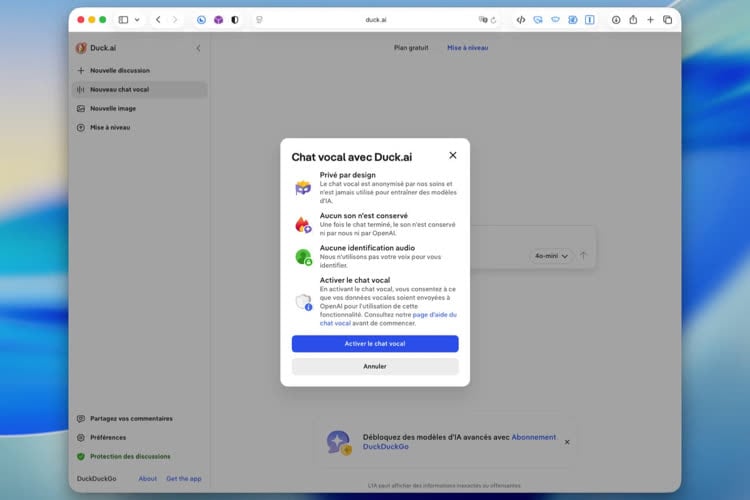The image size is (750, 500).
Task: Open the 4o-mini model dropdown
Action: pyautogui.click(x=553, y=256)
